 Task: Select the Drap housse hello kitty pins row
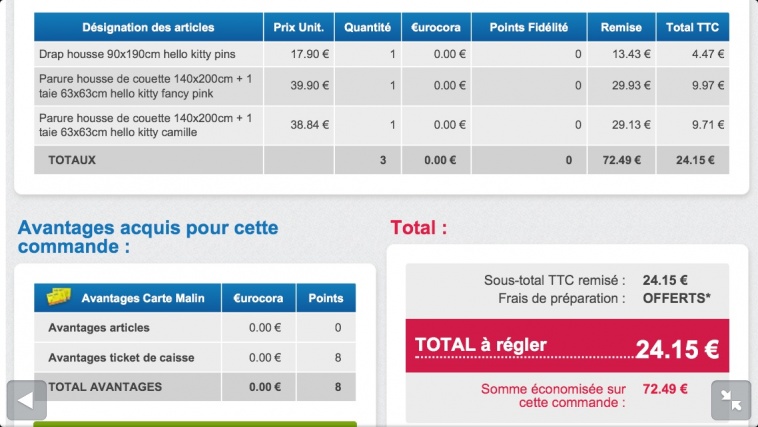(381, 54)
